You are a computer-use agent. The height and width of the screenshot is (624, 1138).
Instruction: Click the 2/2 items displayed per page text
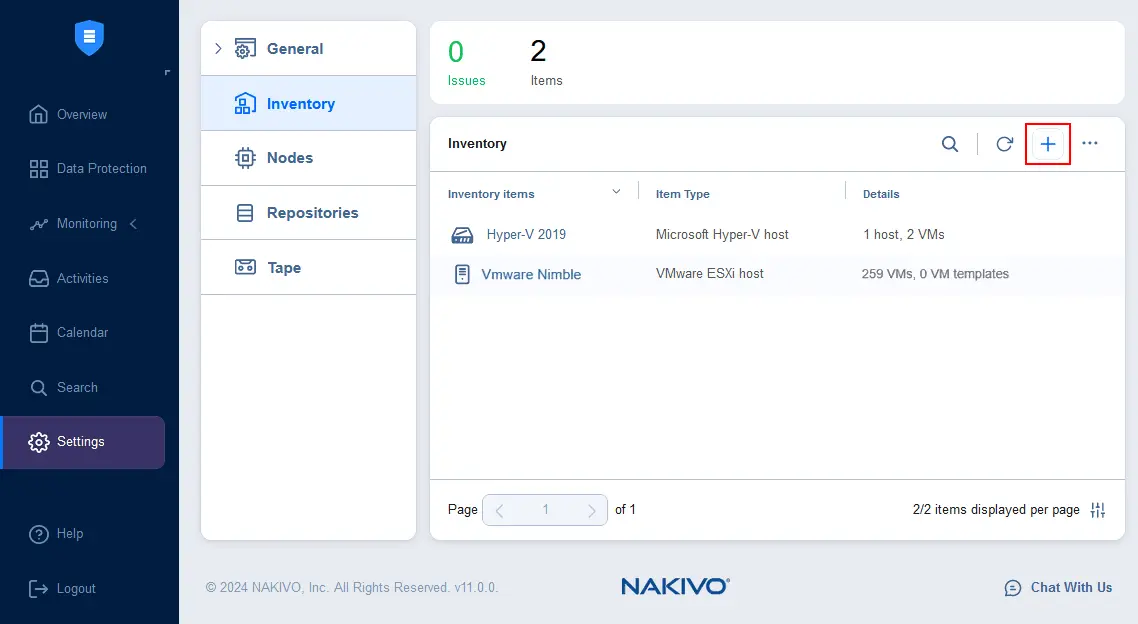(x=996, y=510)
